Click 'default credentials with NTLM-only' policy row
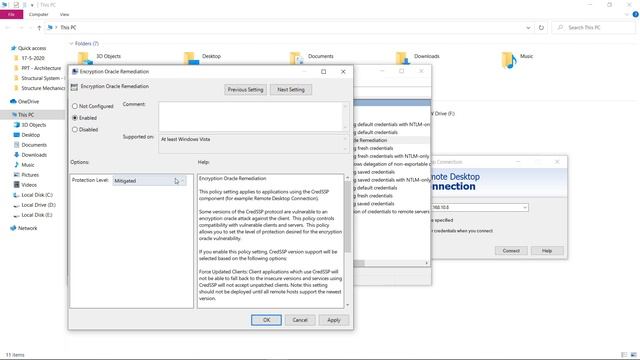The image size is (640, 360). click(x=392, y=124)
